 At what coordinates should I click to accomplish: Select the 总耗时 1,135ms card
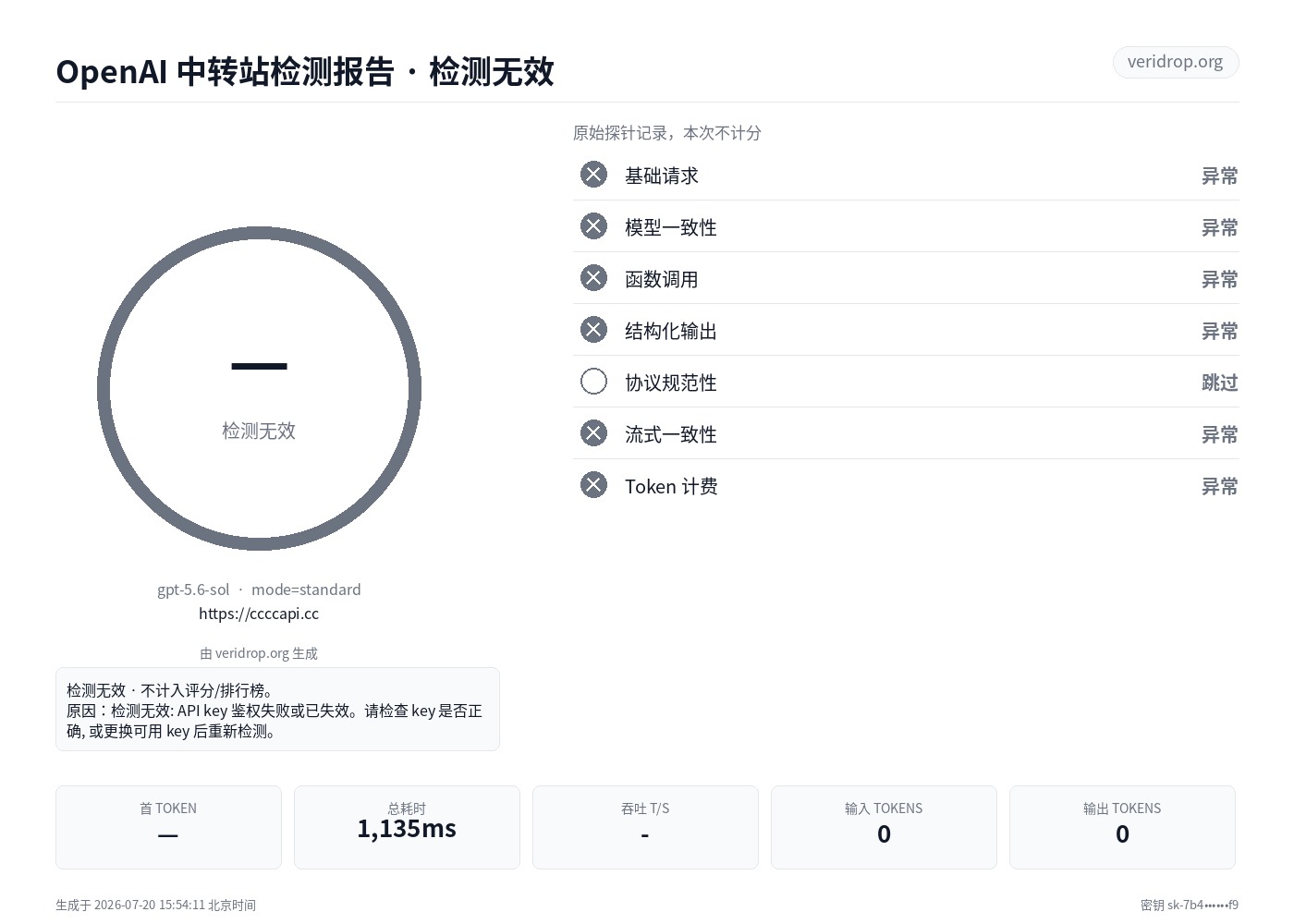(407, 827)
